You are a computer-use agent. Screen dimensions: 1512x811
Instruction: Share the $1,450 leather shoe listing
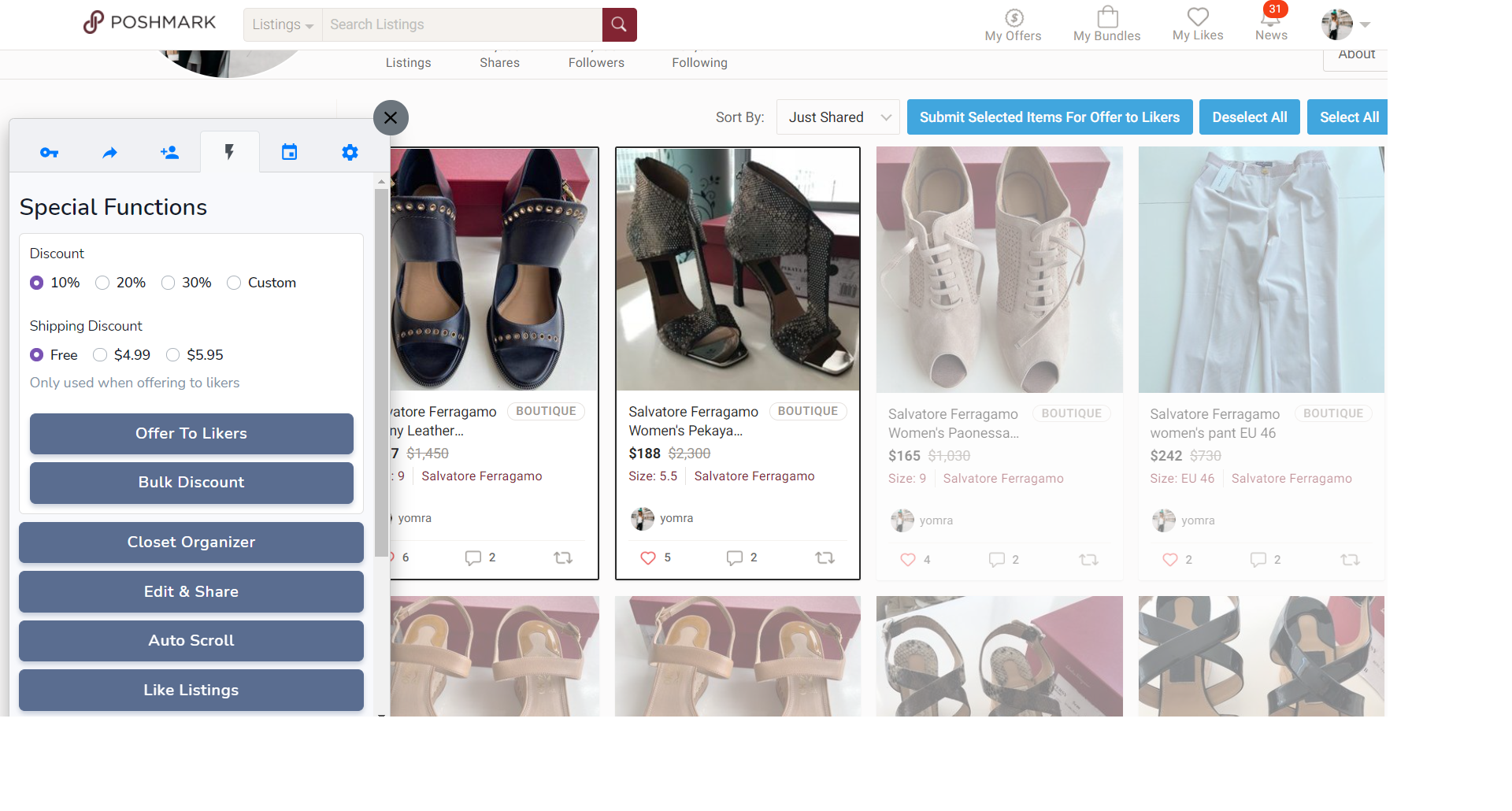point(563,558)
